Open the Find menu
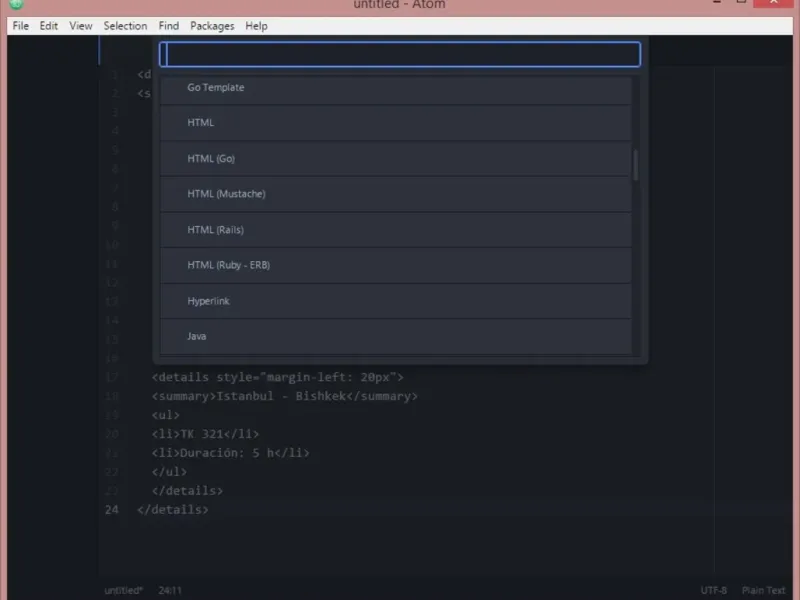 (168, 26)
